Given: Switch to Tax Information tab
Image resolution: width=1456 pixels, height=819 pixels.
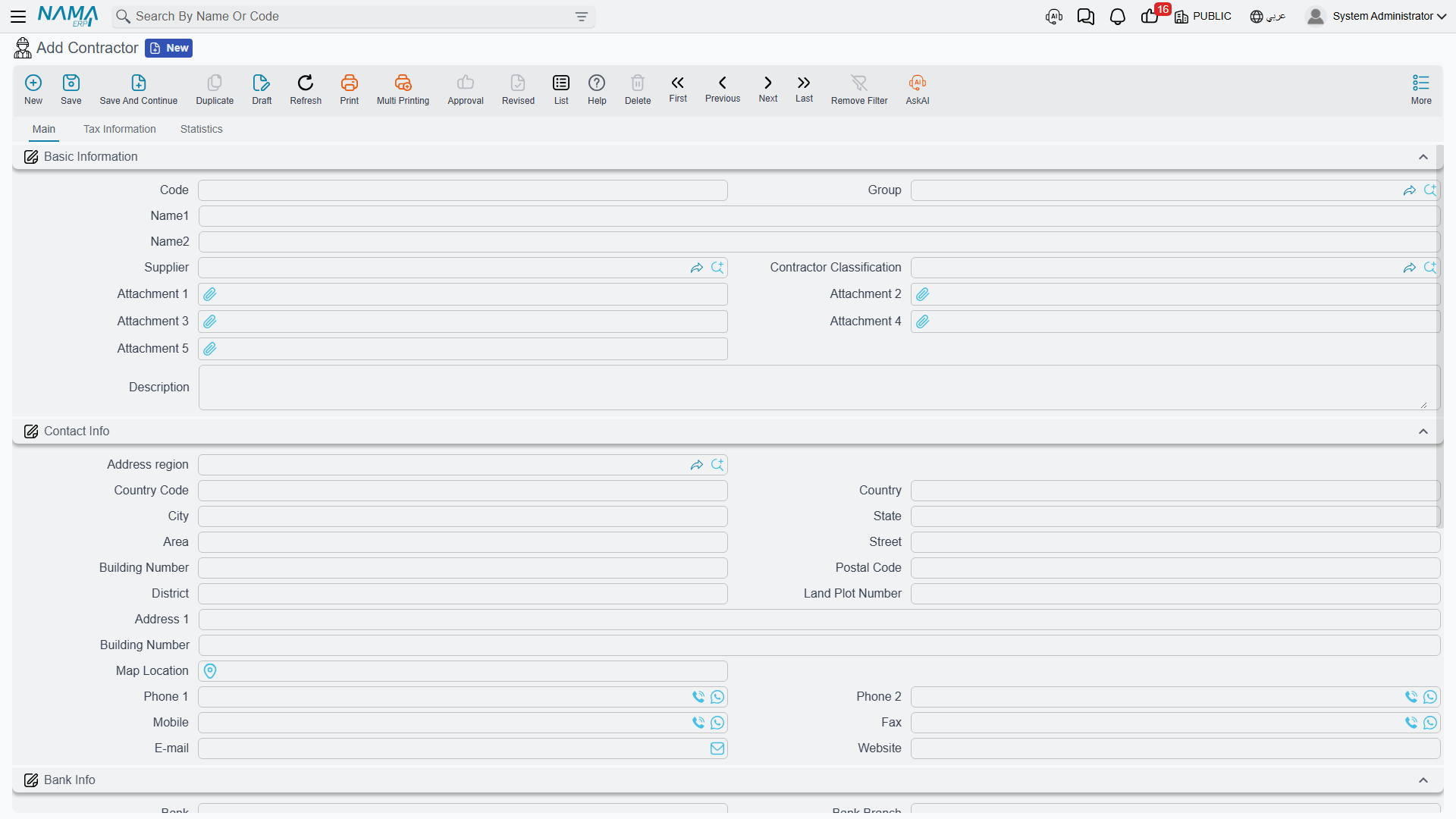Looking at the screenshot, I should [x=120, y=129].
